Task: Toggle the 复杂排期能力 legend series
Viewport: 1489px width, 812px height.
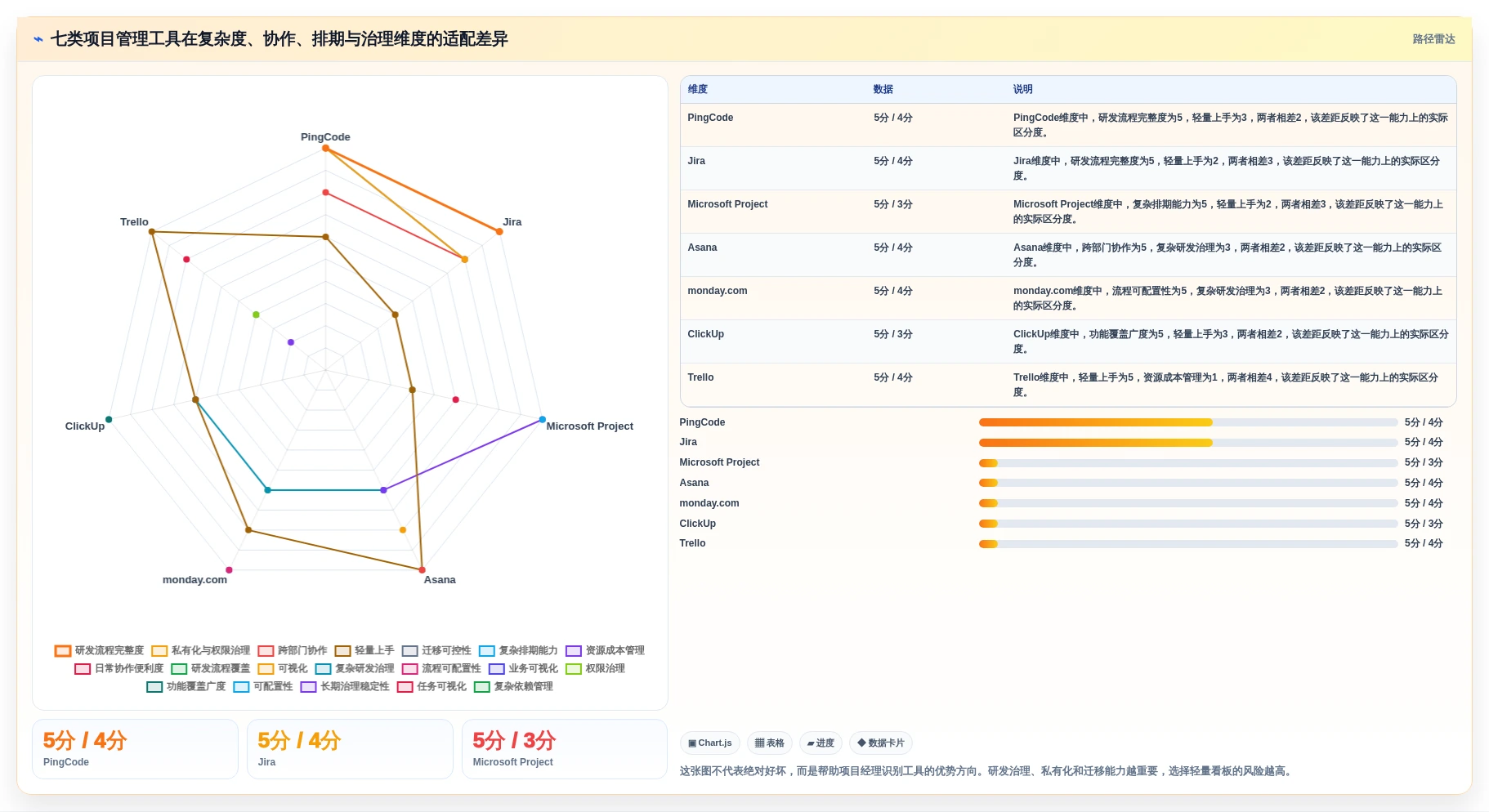Action: point(518,651)
